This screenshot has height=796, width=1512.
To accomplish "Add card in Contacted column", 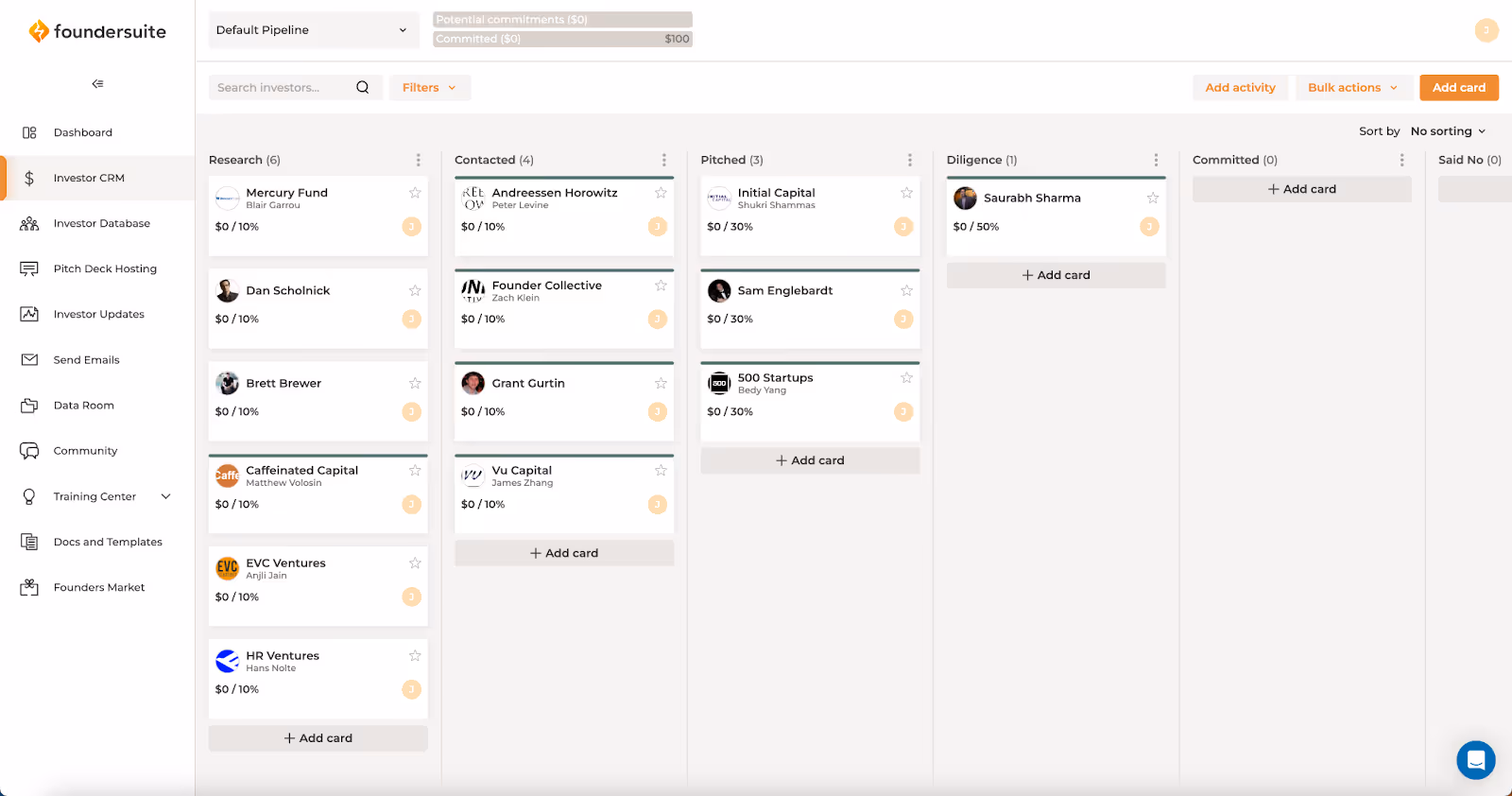I will (564, 553).
